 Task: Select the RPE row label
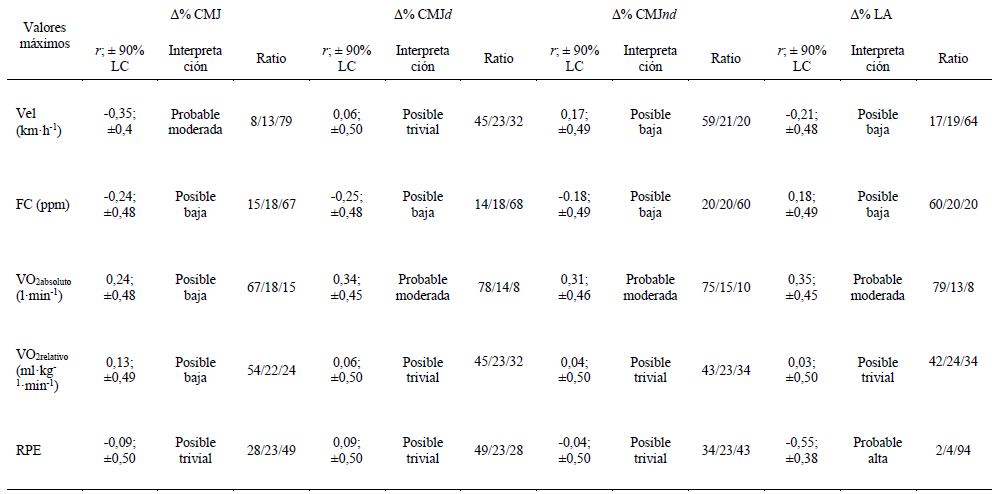(29, 450)
